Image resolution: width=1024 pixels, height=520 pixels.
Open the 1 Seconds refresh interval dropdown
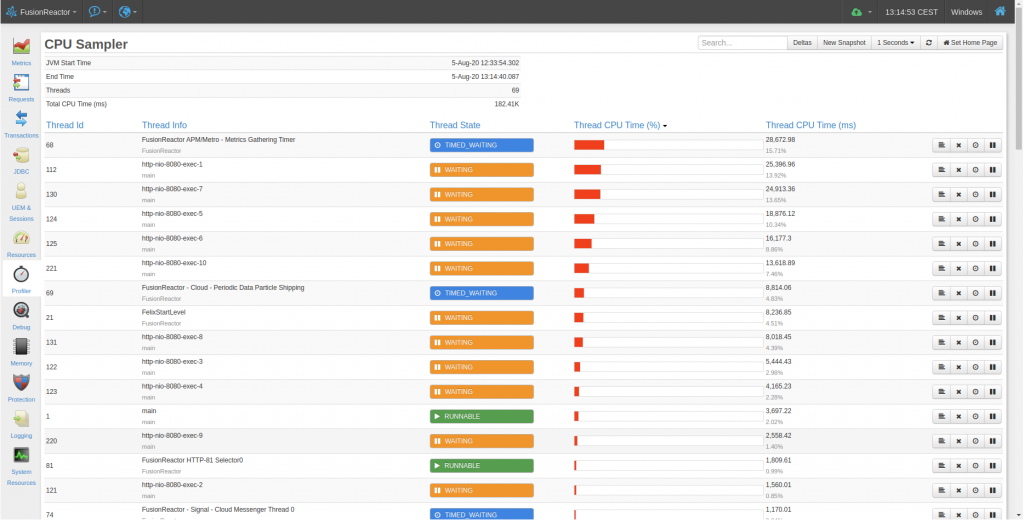coord(895,42)
